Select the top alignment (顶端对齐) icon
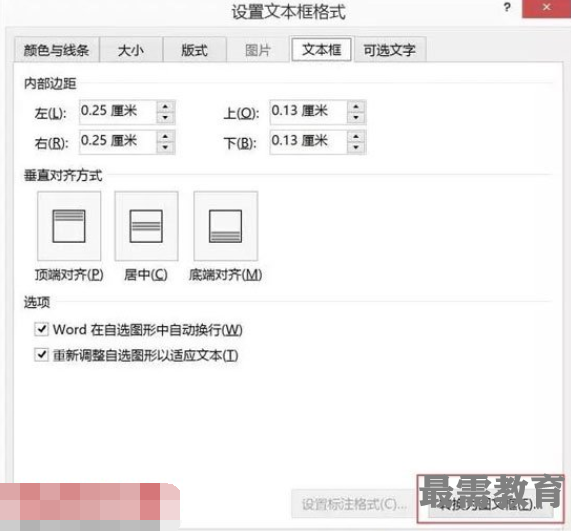571x531 pixels. point(69,226)
